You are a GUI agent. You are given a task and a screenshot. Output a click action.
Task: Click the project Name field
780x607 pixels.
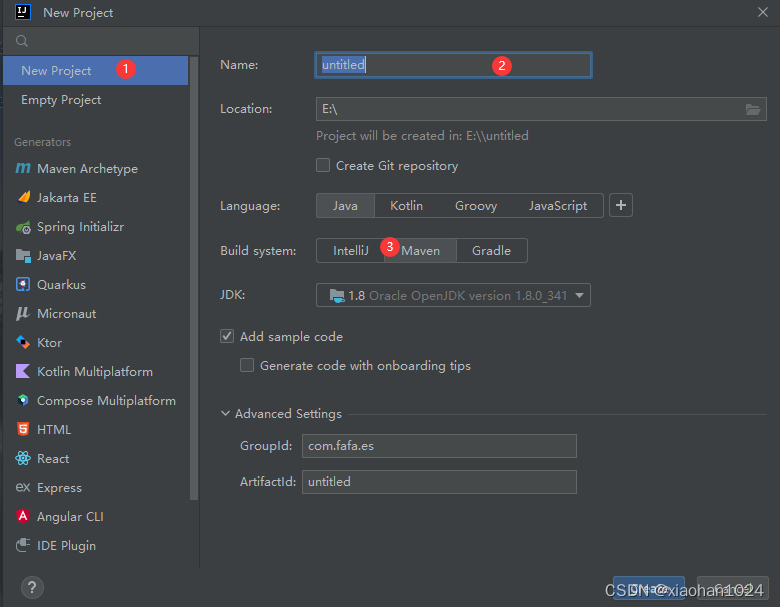point(453,65)
